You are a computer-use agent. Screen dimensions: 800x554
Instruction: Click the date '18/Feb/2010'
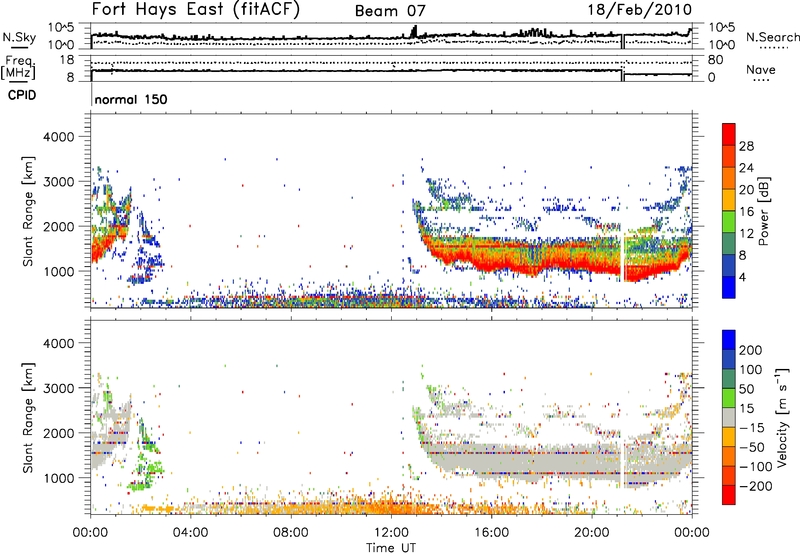click(640, 10)
